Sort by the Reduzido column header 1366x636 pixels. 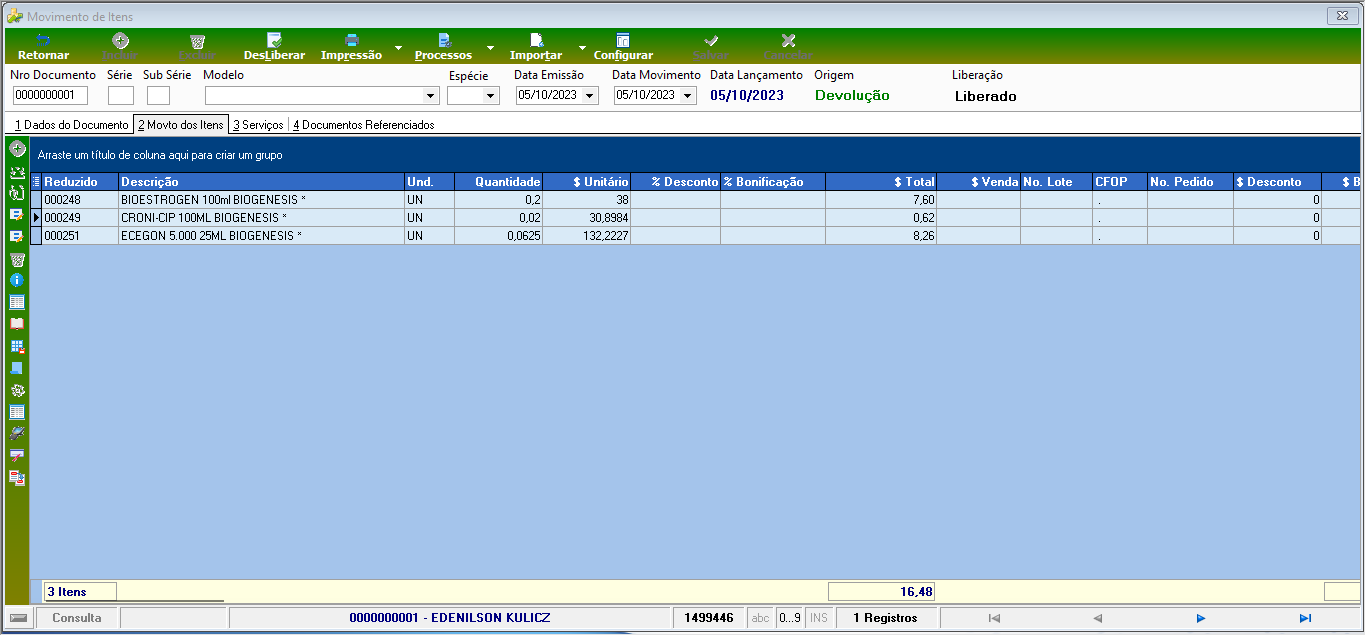pyautogui.click(x=80, y=182)
